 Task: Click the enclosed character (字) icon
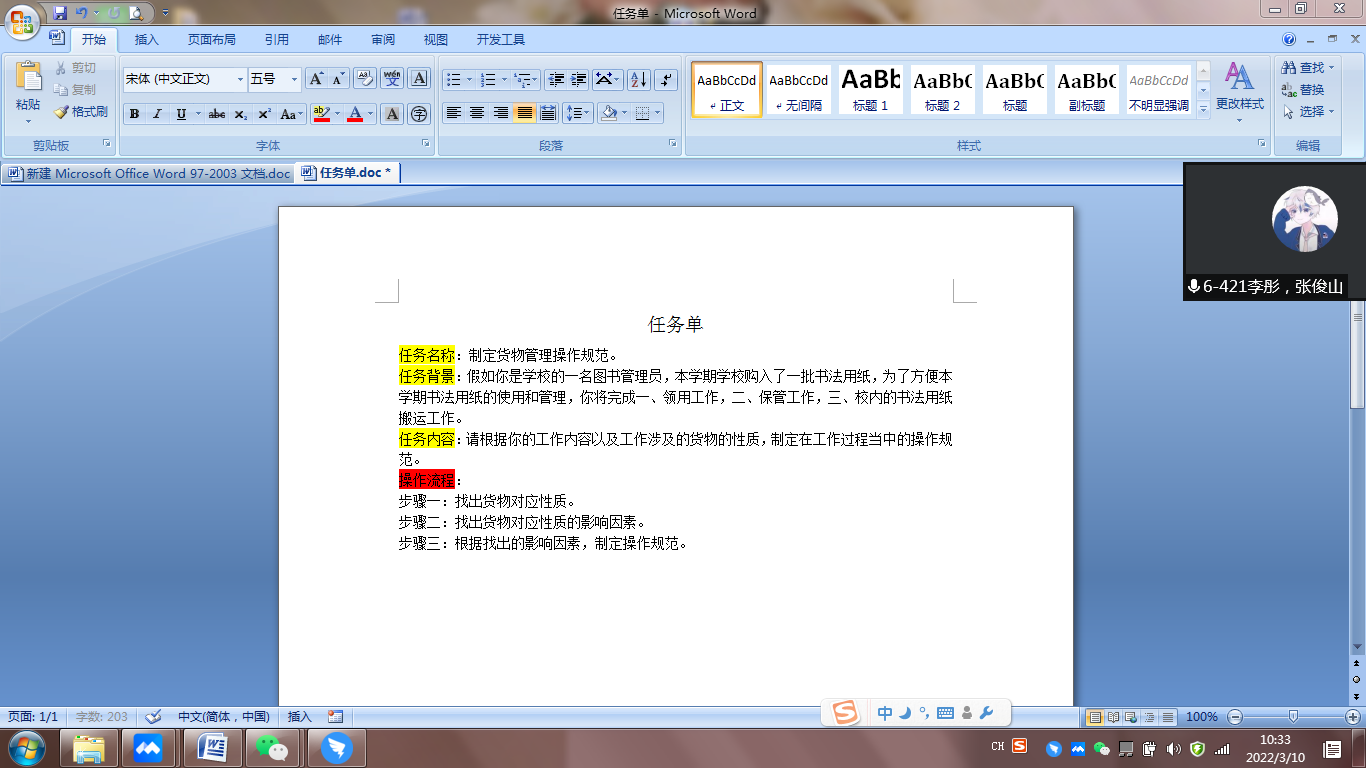(419, 114)
